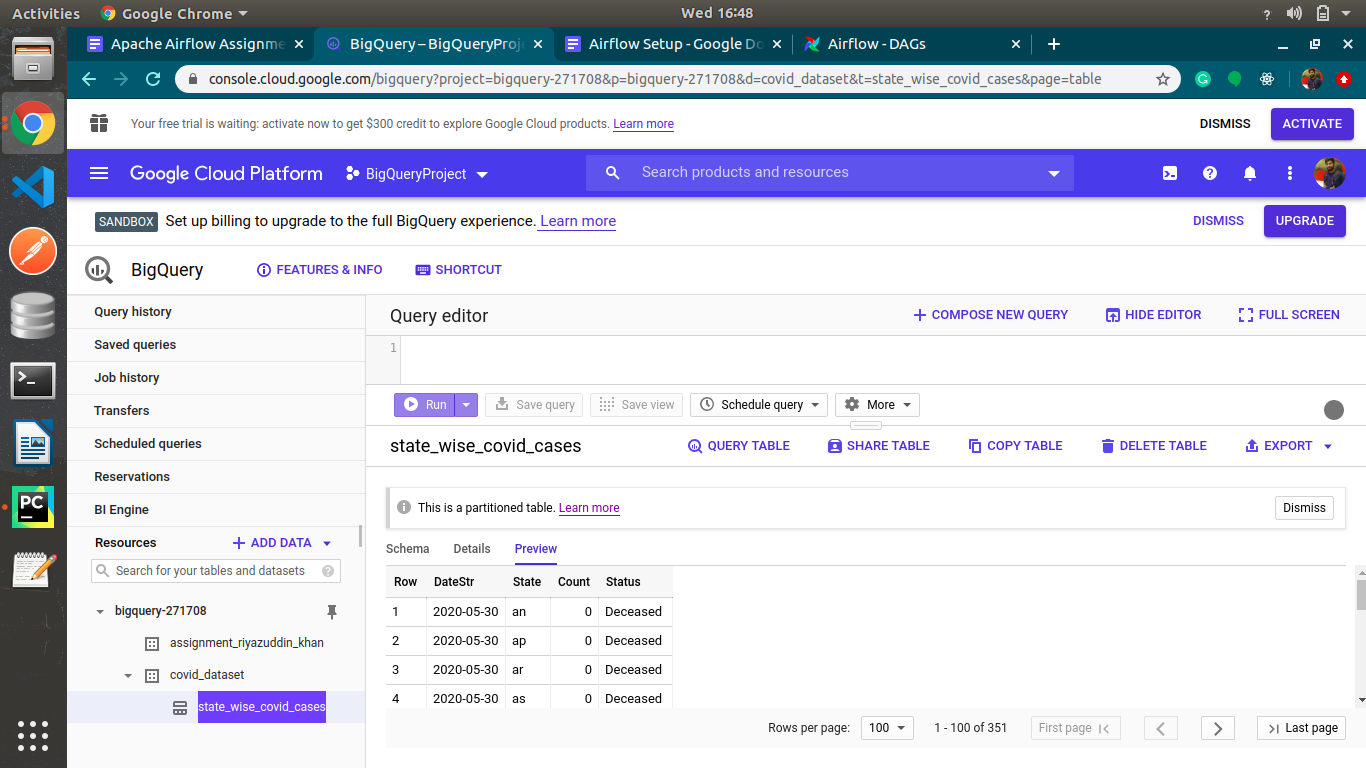Click DELETE TABLE button
The width and height of the screenshot is (1366, 768).
(x=1153, y=446)
